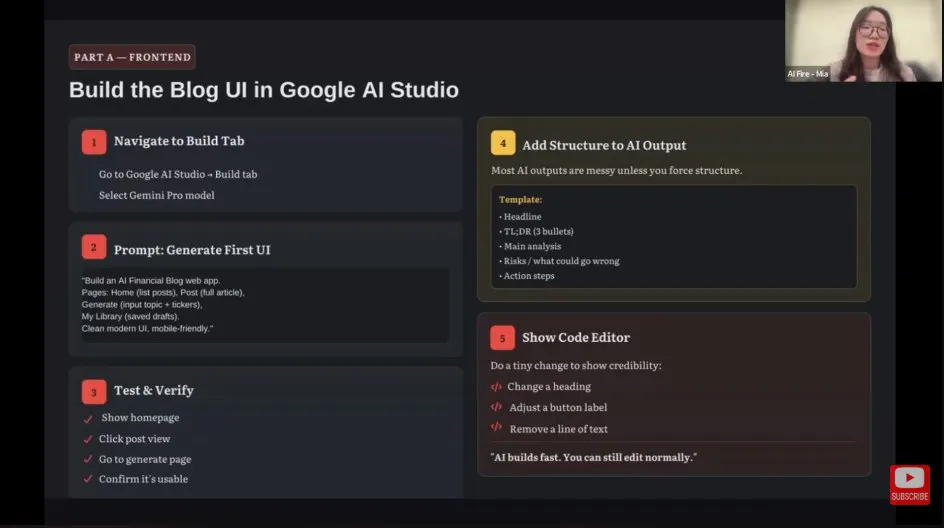Viewport: 944px width, 528px height.
Task: Click the Prompt: Generate First UI heading
Action: 192,250
